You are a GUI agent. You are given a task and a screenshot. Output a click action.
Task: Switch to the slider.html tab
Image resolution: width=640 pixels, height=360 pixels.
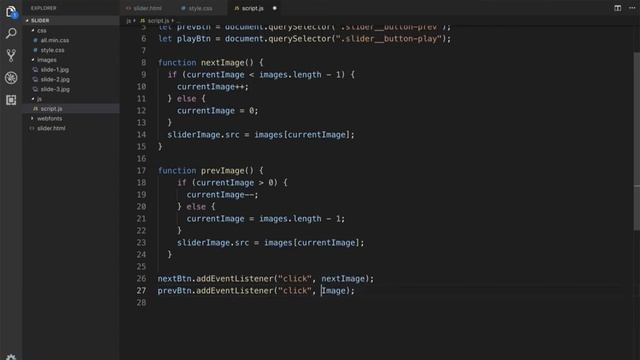click(x=144, y=8)
